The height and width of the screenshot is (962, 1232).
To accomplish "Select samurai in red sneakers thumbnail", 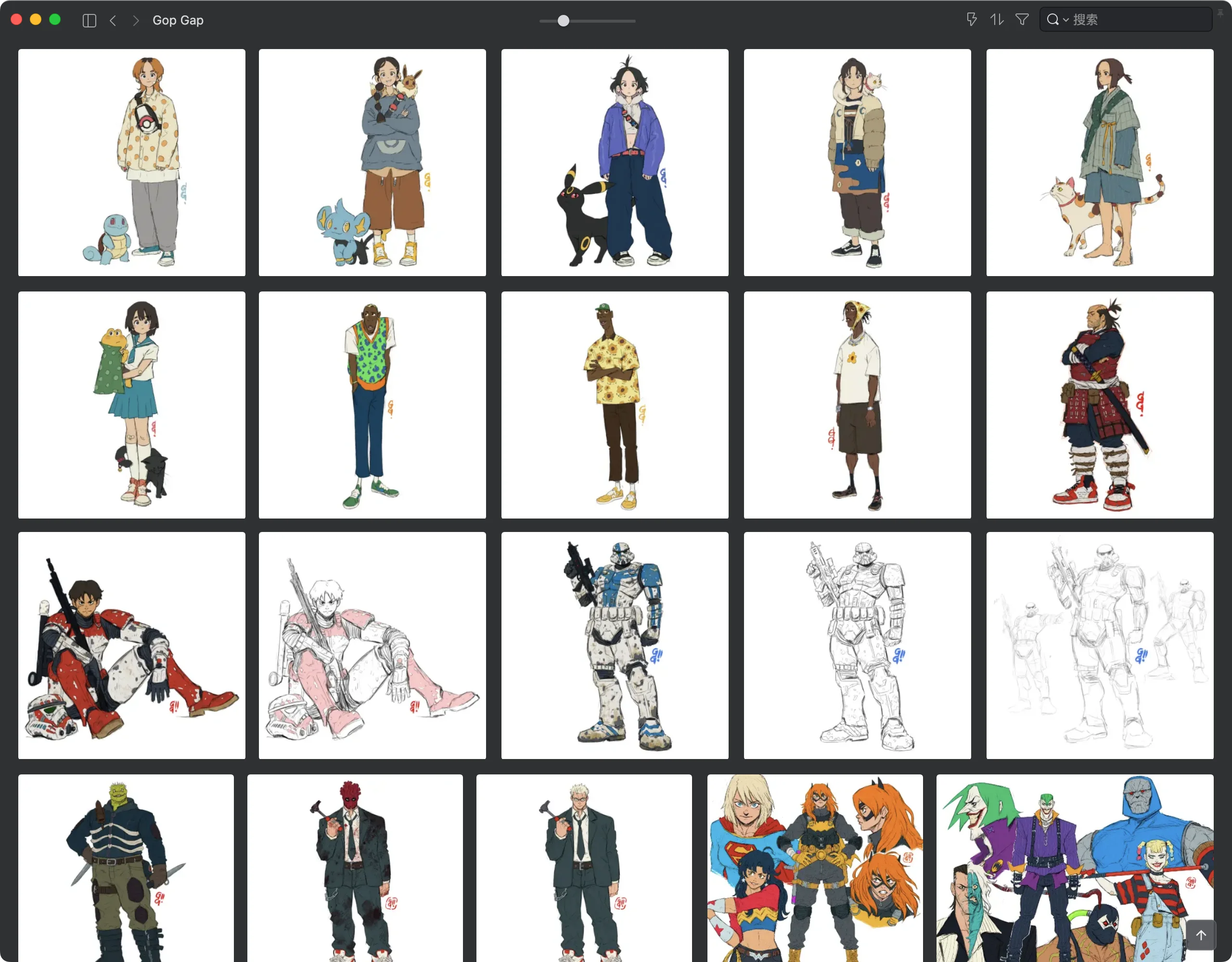I will 1100,405.
